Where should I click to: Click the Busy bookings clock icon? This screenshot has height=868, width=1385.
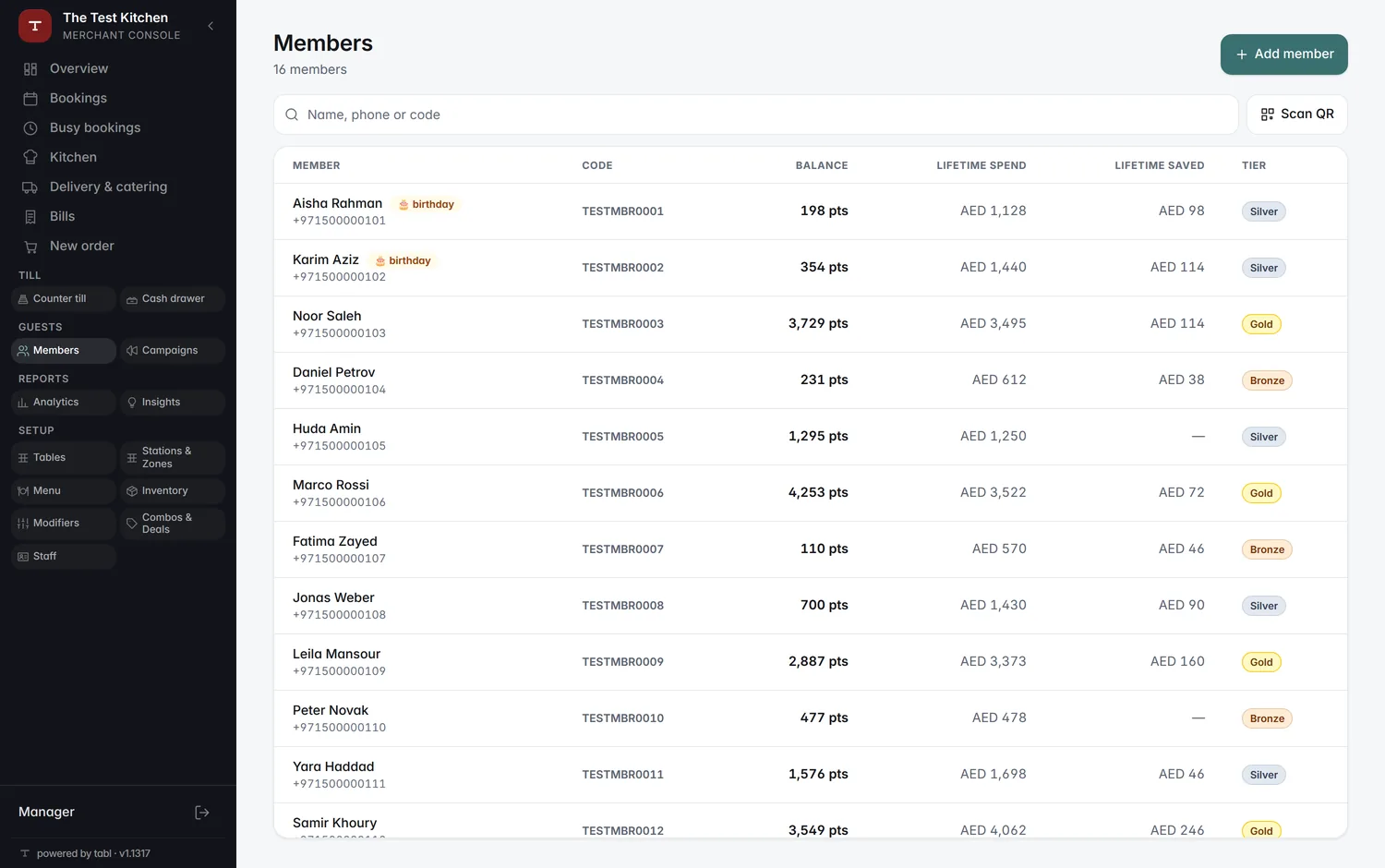[30, 128]
